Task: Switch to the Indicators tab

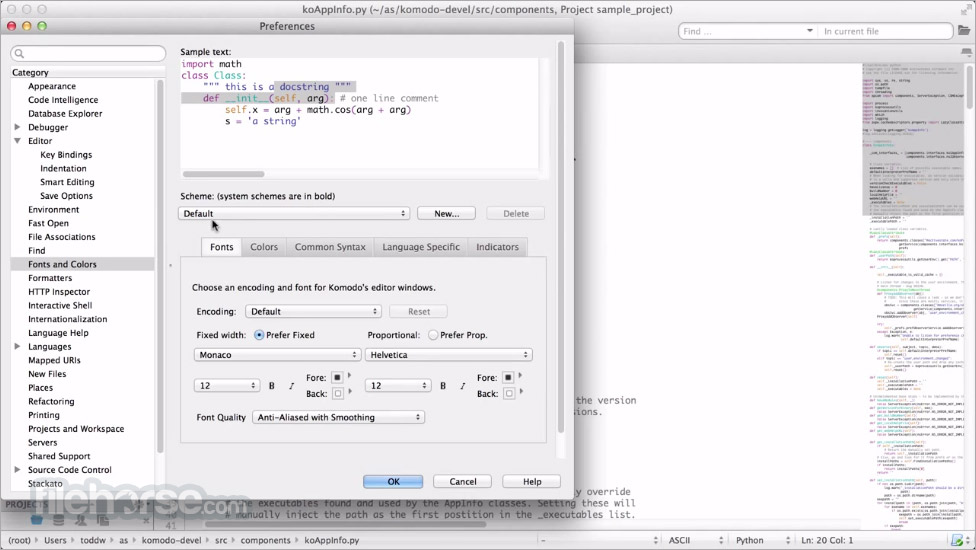Action: pyautogui.click(x=497, y=247)
